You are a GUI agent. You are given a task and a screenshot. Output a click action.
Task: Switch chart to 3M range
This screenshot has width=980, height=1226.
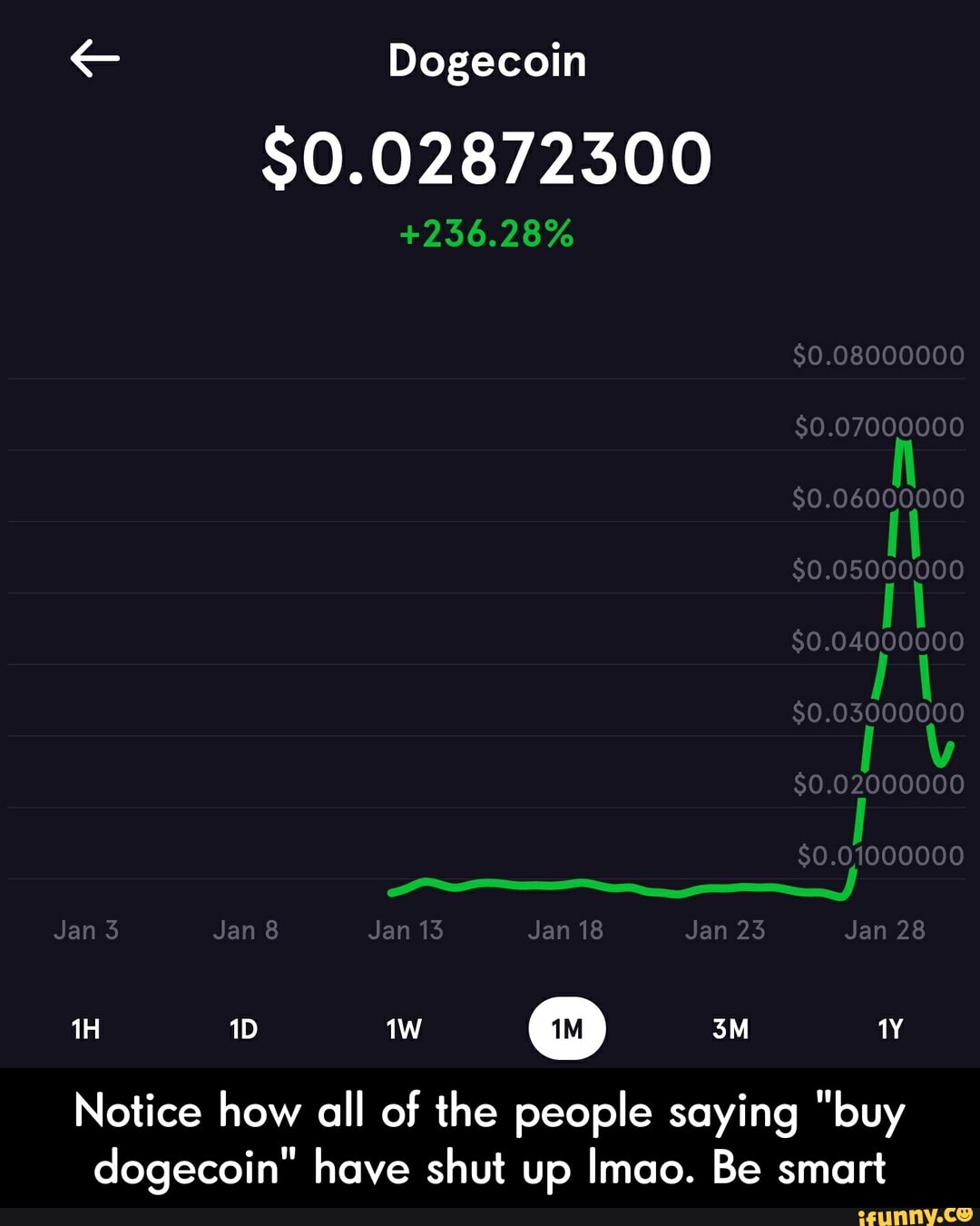coord(730,1029)
